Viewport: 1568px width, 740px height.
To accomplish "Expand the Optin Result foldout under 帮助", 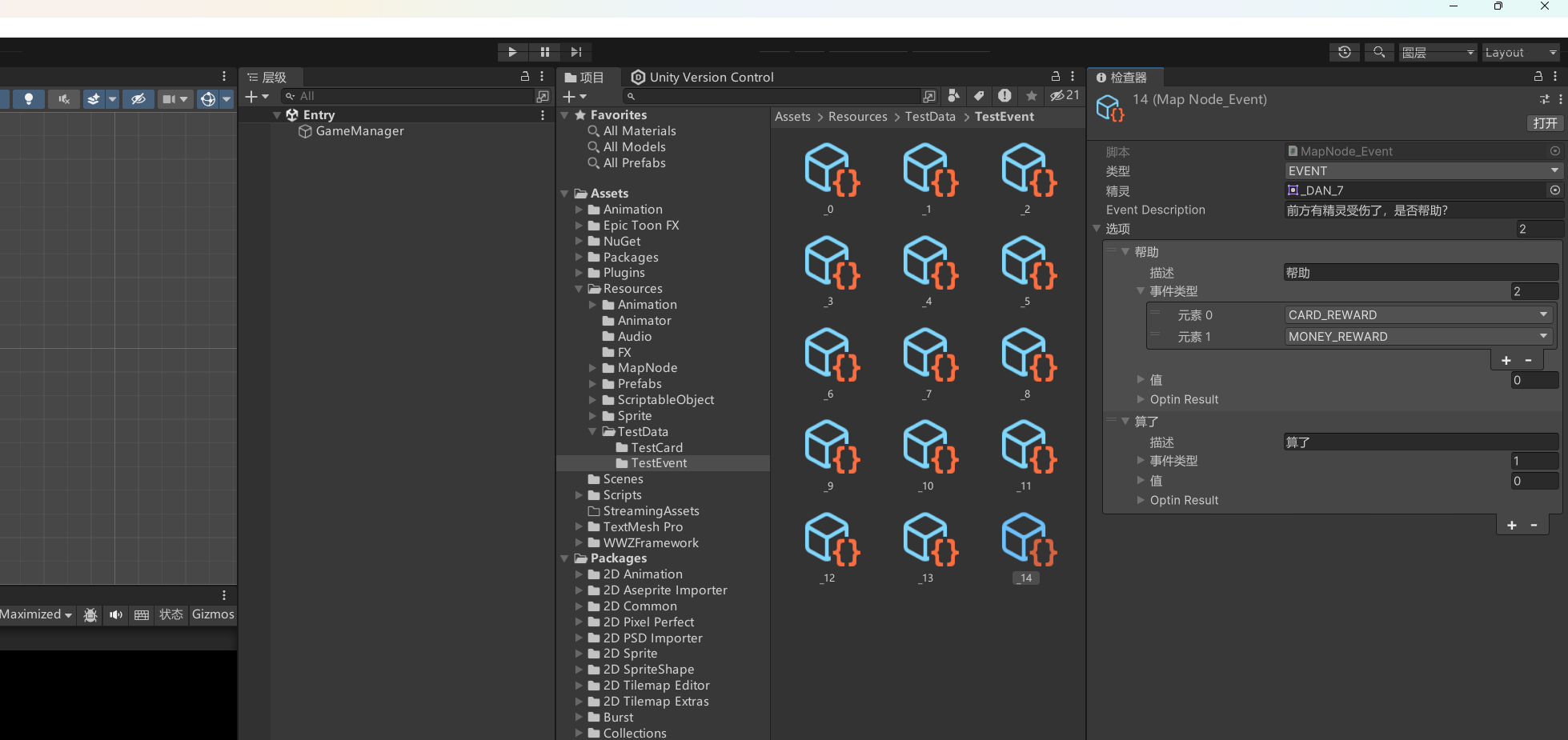I will tap(1141, 399).
